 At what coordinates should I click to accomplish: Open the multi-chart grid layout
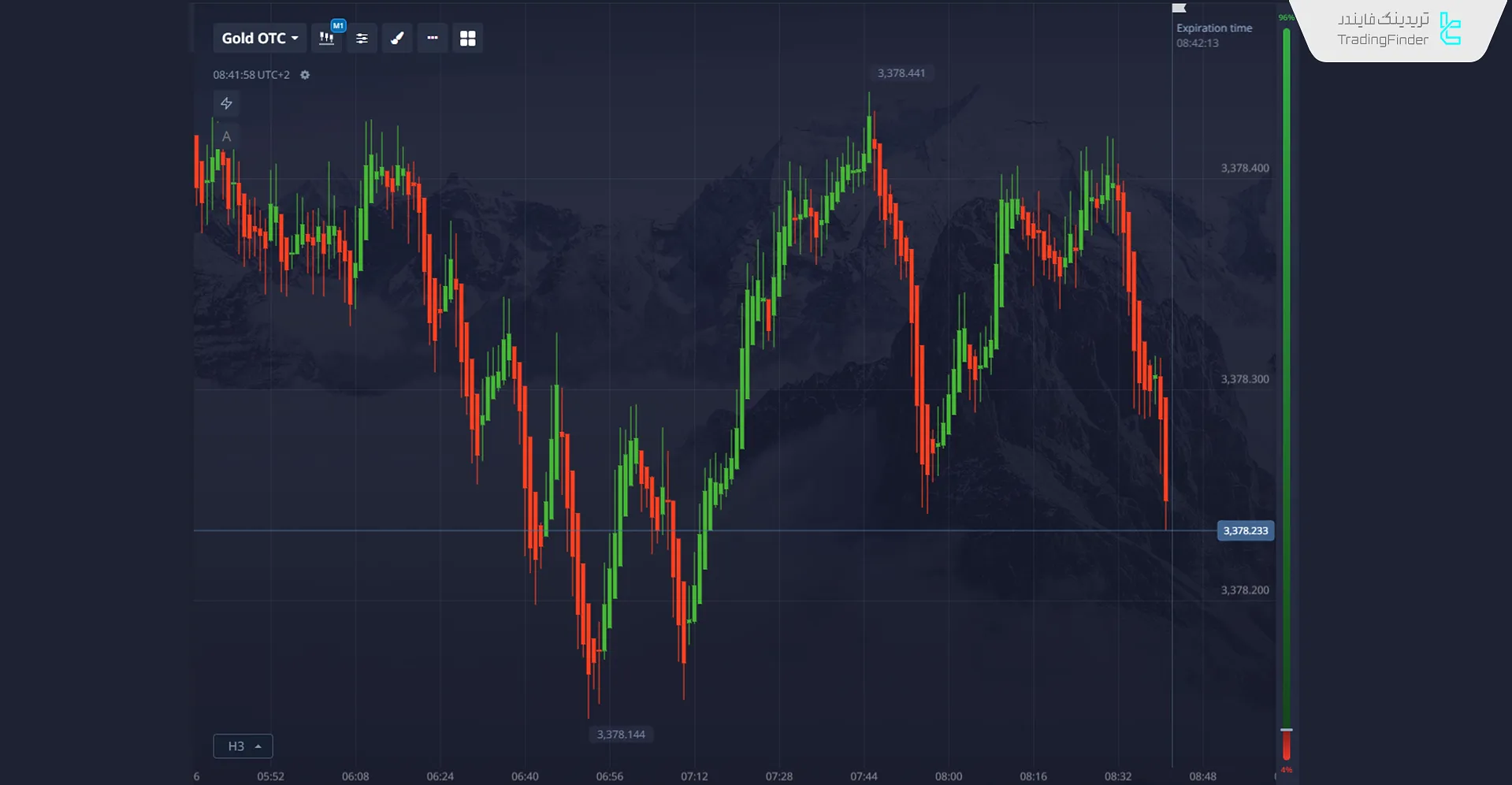467,39
